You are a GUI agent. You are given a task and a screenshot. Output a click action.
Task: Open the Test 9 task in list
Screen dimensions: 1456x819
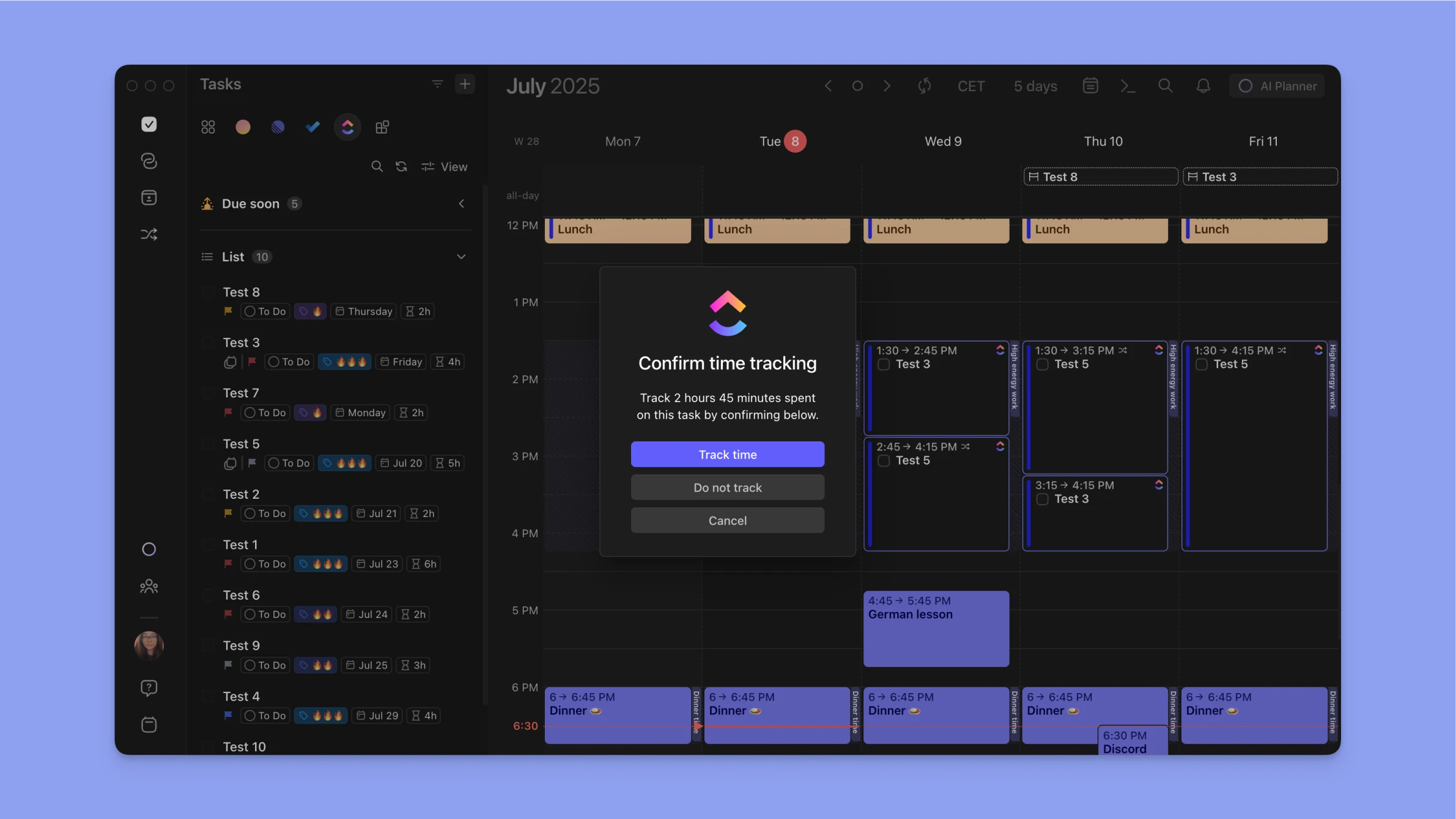click(x=242, y=645)
